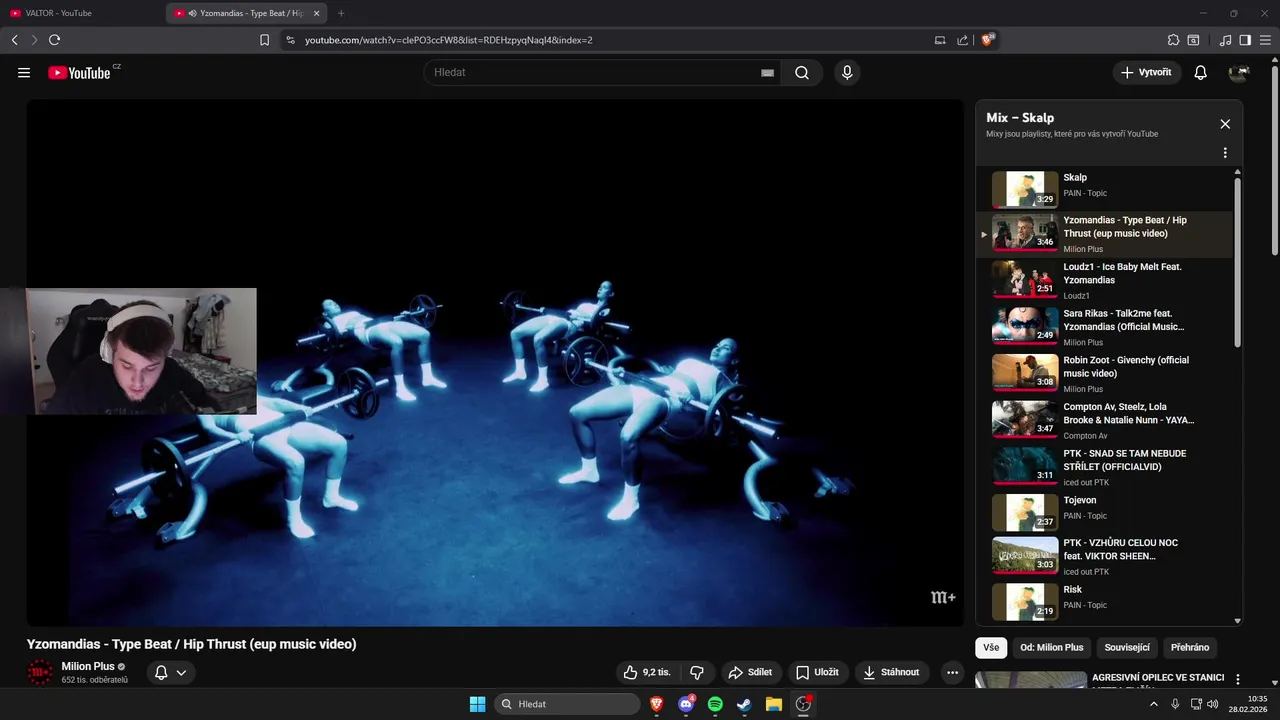The width and height of the screenshot is (1280, 720).
Task: Click the browser address bar URL
Action: [x=449, y=40]
